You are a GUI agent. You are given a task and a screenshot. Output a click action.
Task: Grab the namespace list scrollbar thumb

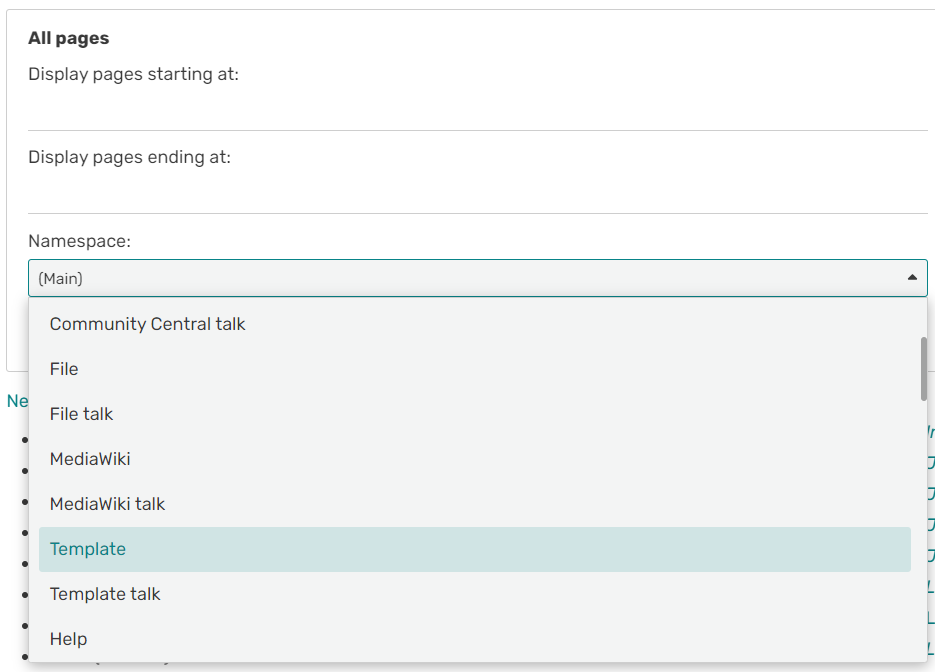(923, 368)
